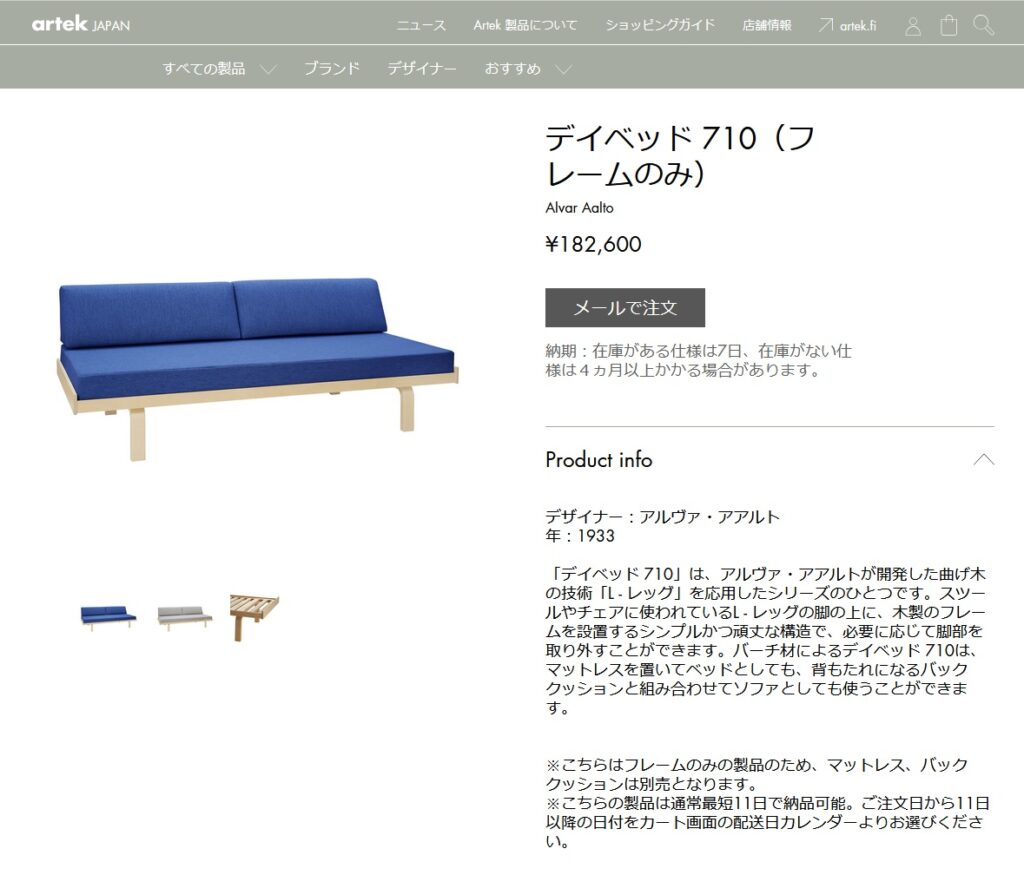This screenshot has width=1024, height=875.
Task: Click the メールで注文 button
Action: [x=625, y=308]
